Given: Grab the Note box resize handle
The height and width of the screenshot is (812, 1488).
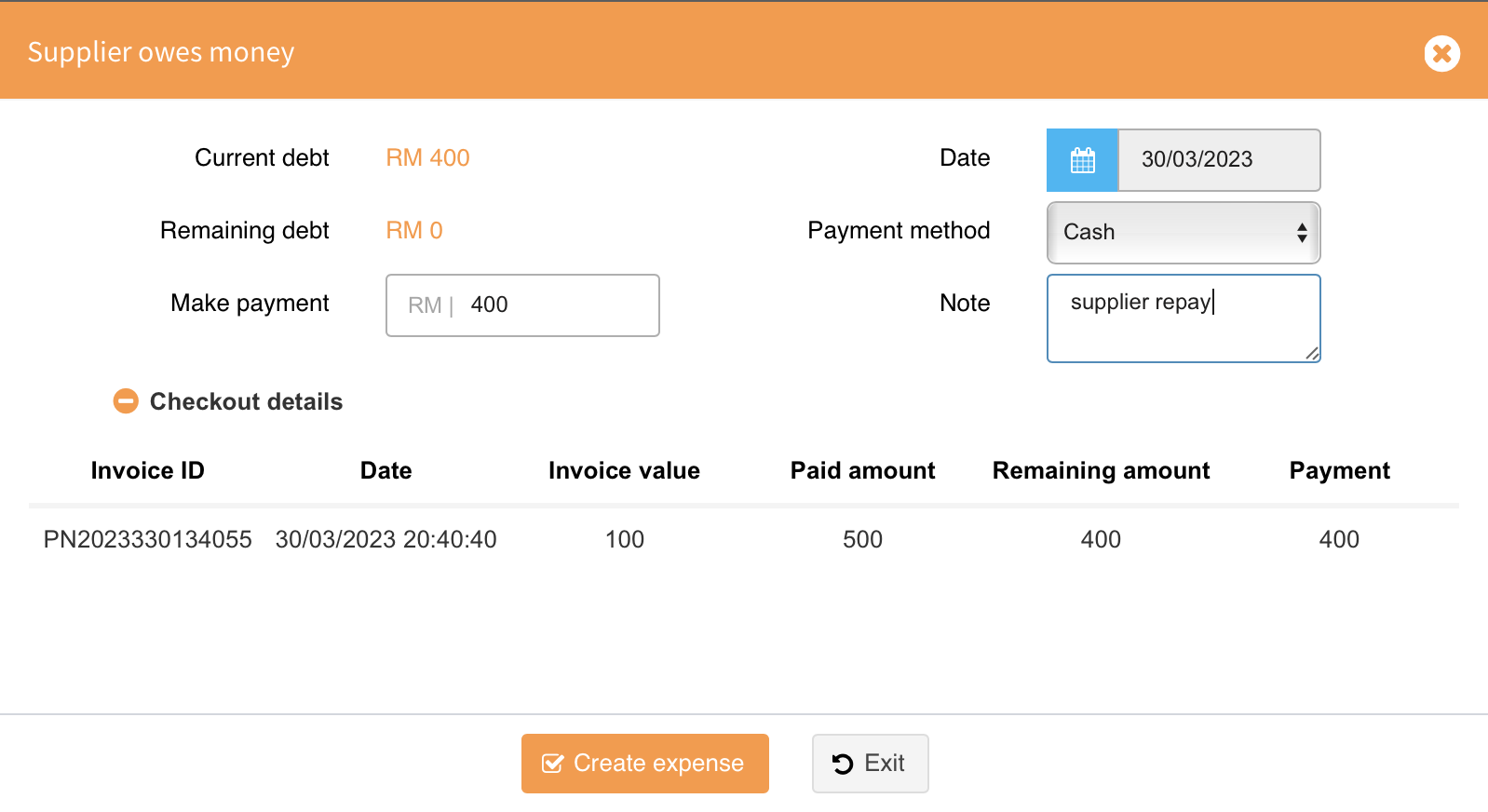Looking at the screenshot, I should point(1311,353).
